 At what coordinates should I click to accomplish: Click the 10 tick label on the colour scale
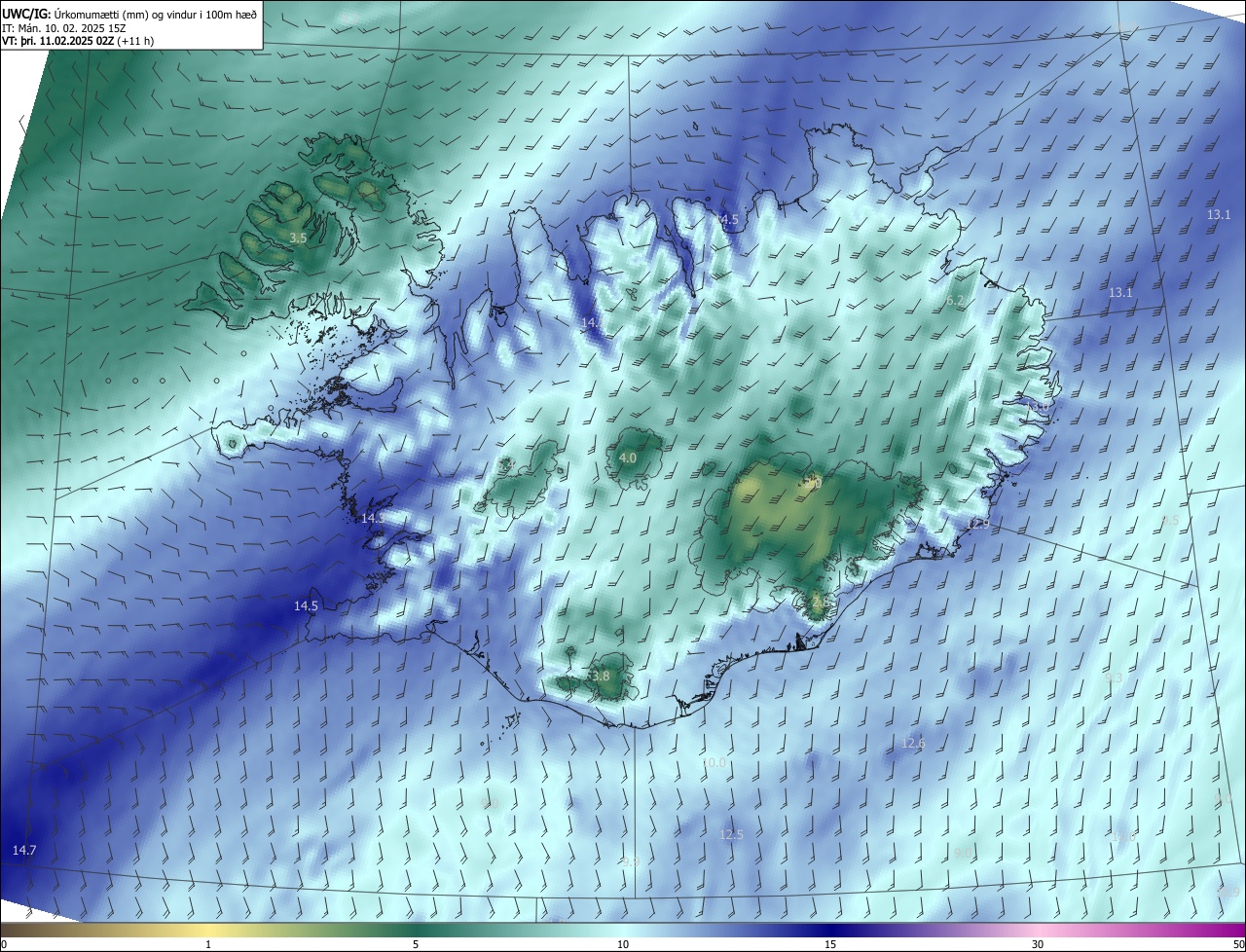[623, 944]
